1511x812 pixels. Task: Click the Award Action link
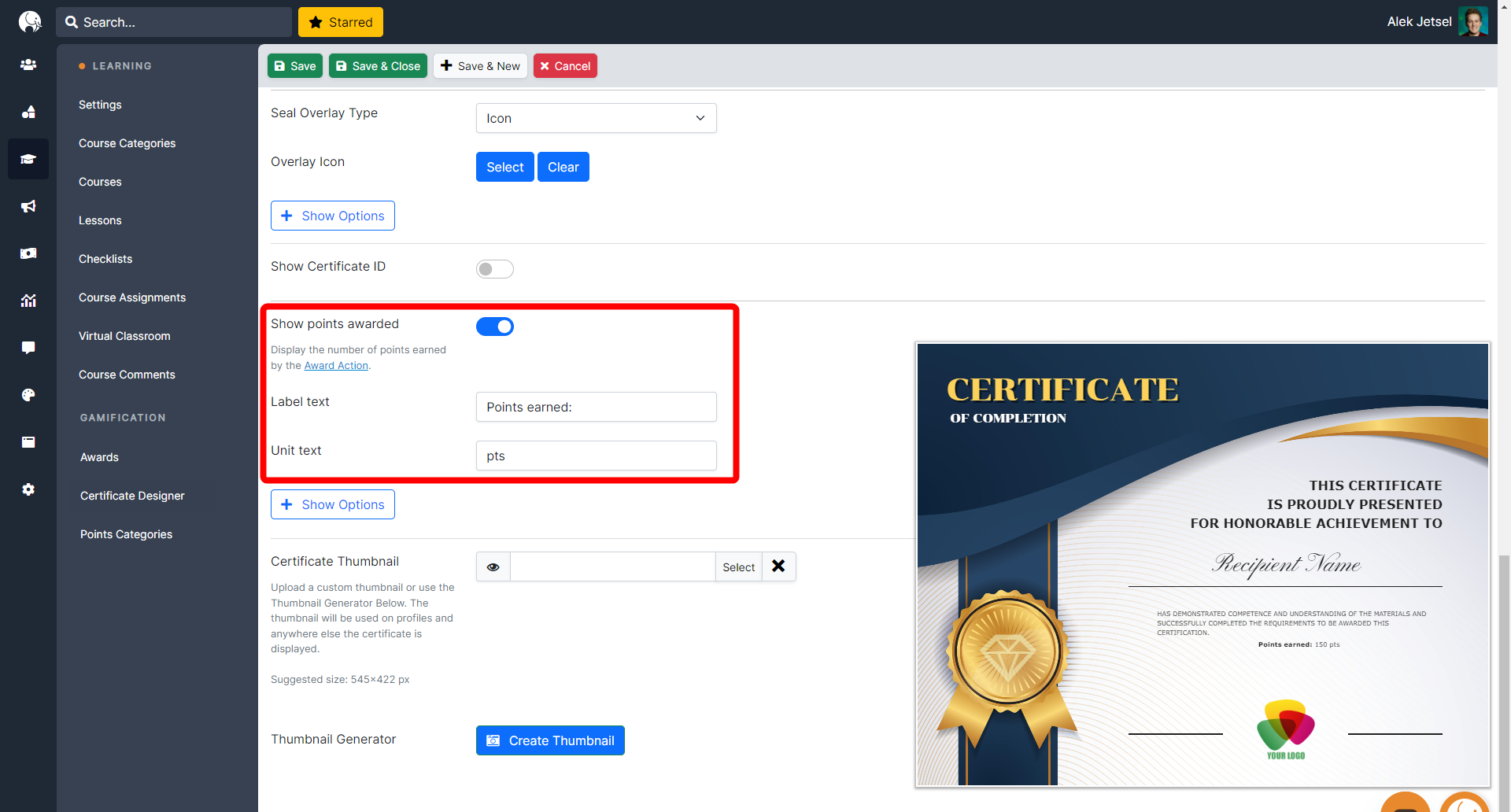[336, 366]
